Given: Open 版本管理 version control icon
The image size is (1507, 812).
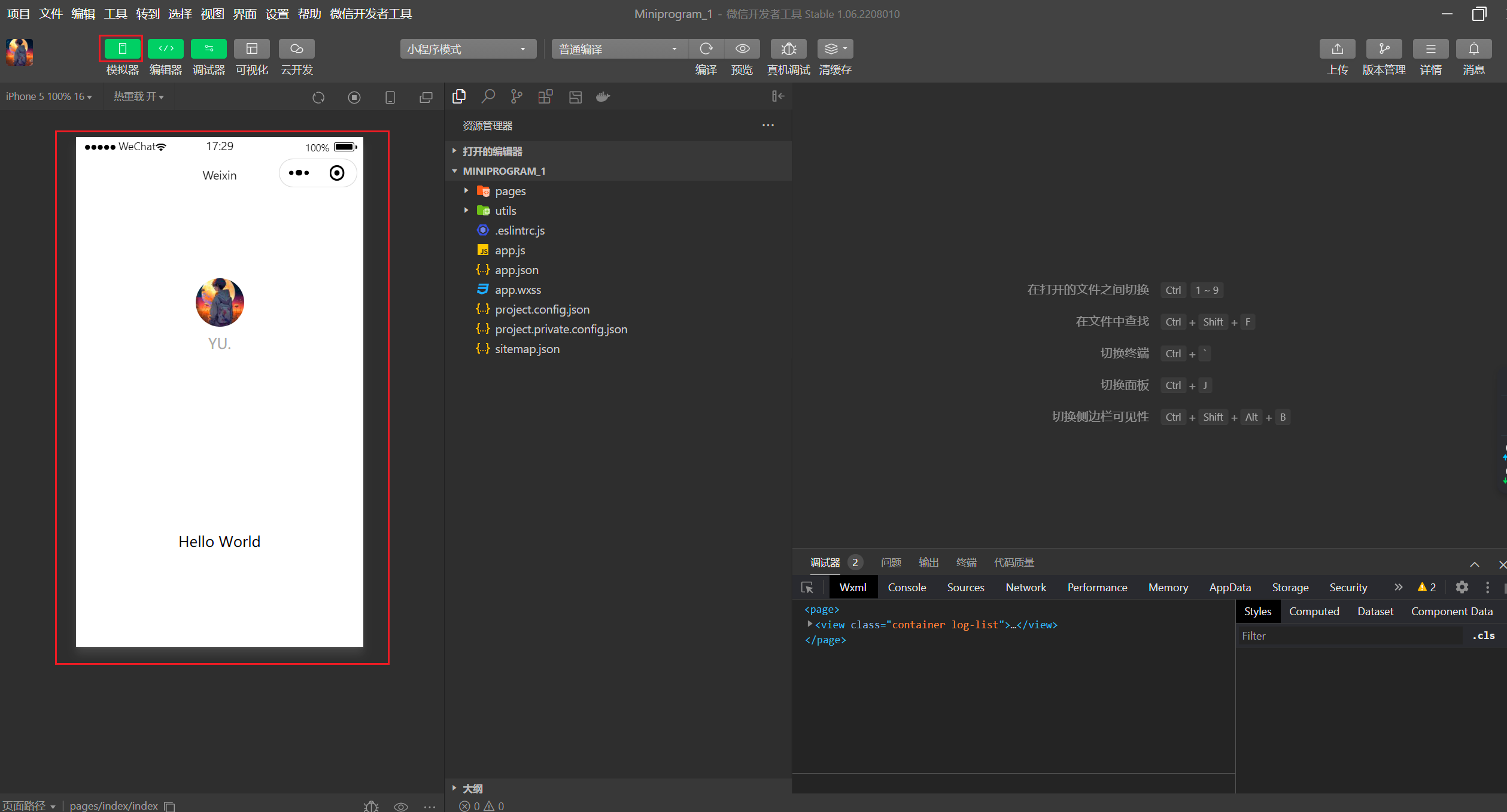Looking at the screenshot, I should pos(1384,48).
